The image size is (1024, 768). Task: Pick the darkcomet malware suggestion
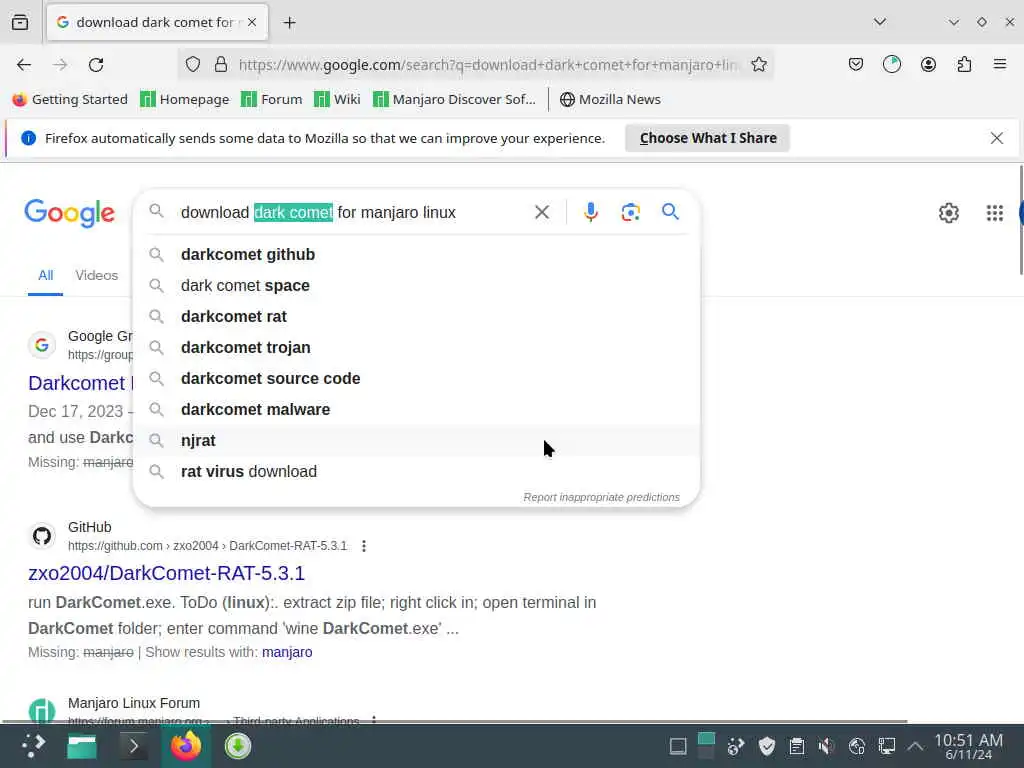coord(417,409)
